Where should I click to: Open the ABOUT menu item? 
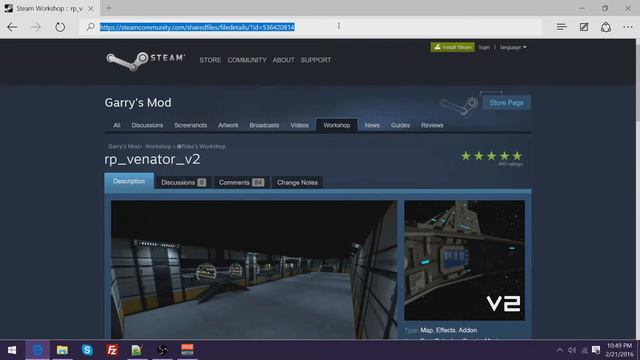(283, 60)
